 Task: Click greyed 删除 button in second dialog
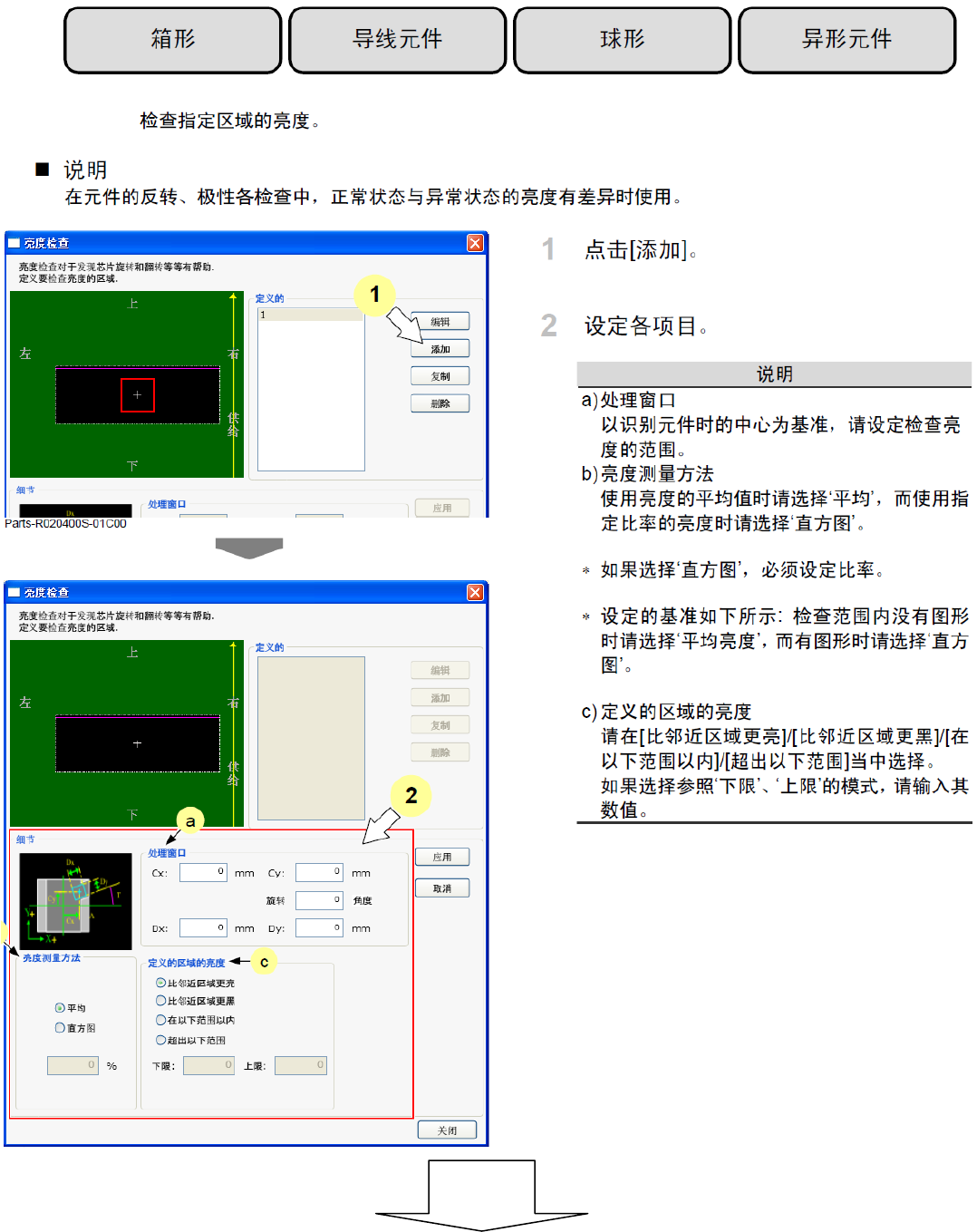(x=440, y=752)
